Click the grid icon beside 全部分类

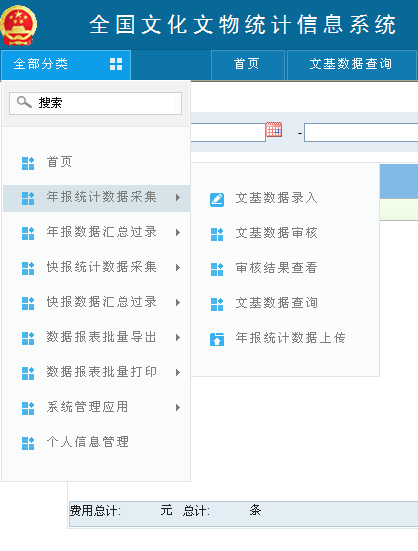coord(116,64)
